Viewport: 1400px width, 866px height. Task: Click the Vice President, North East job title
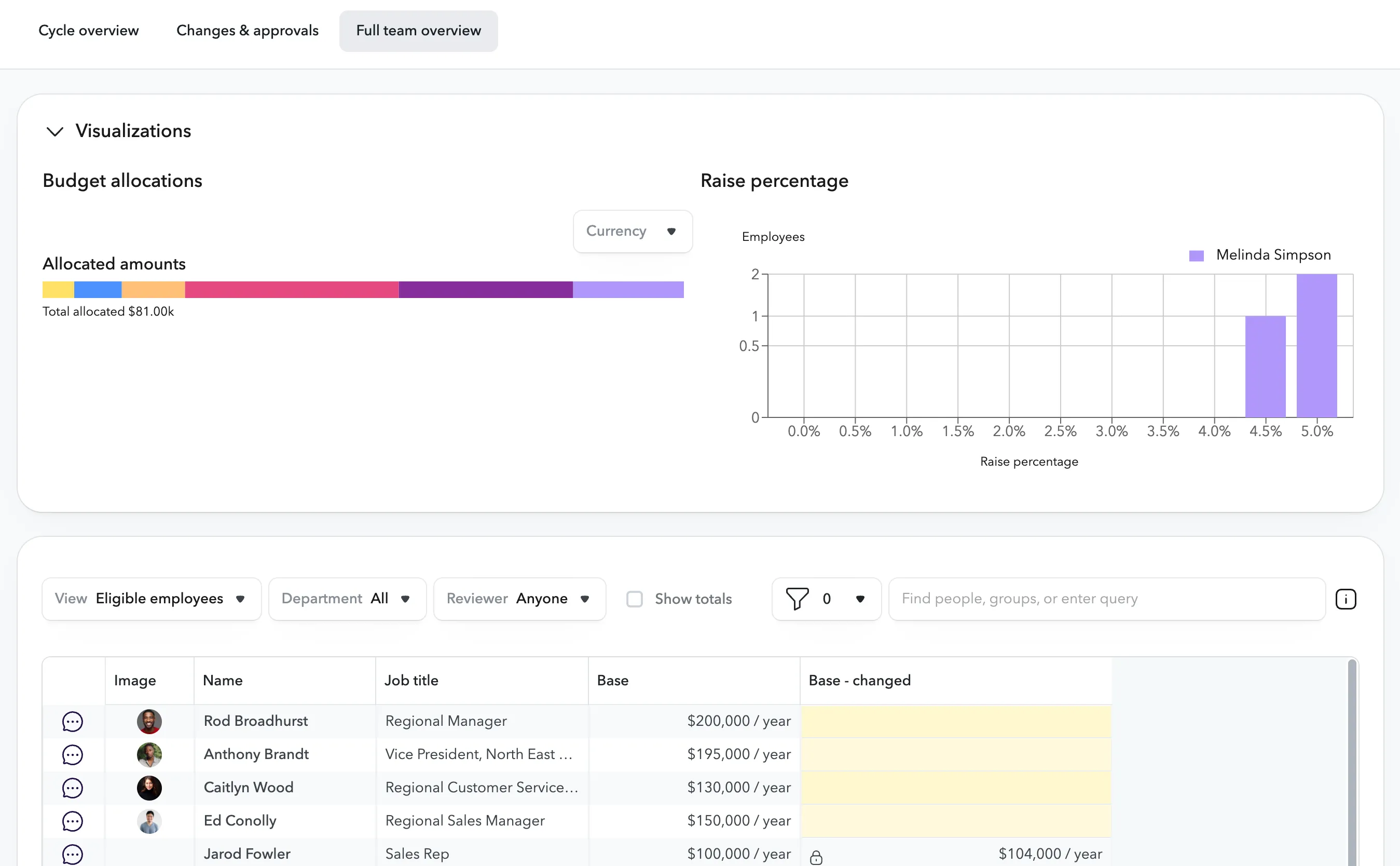pos(482,755)
